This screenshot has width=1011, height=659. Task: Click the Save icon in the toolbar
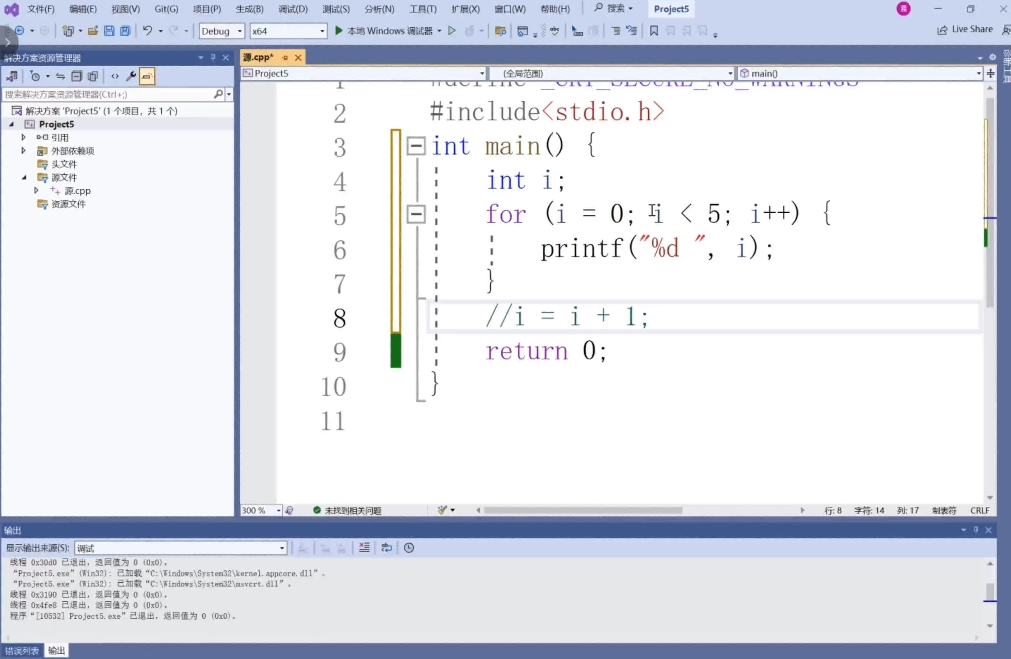(109, 31)
